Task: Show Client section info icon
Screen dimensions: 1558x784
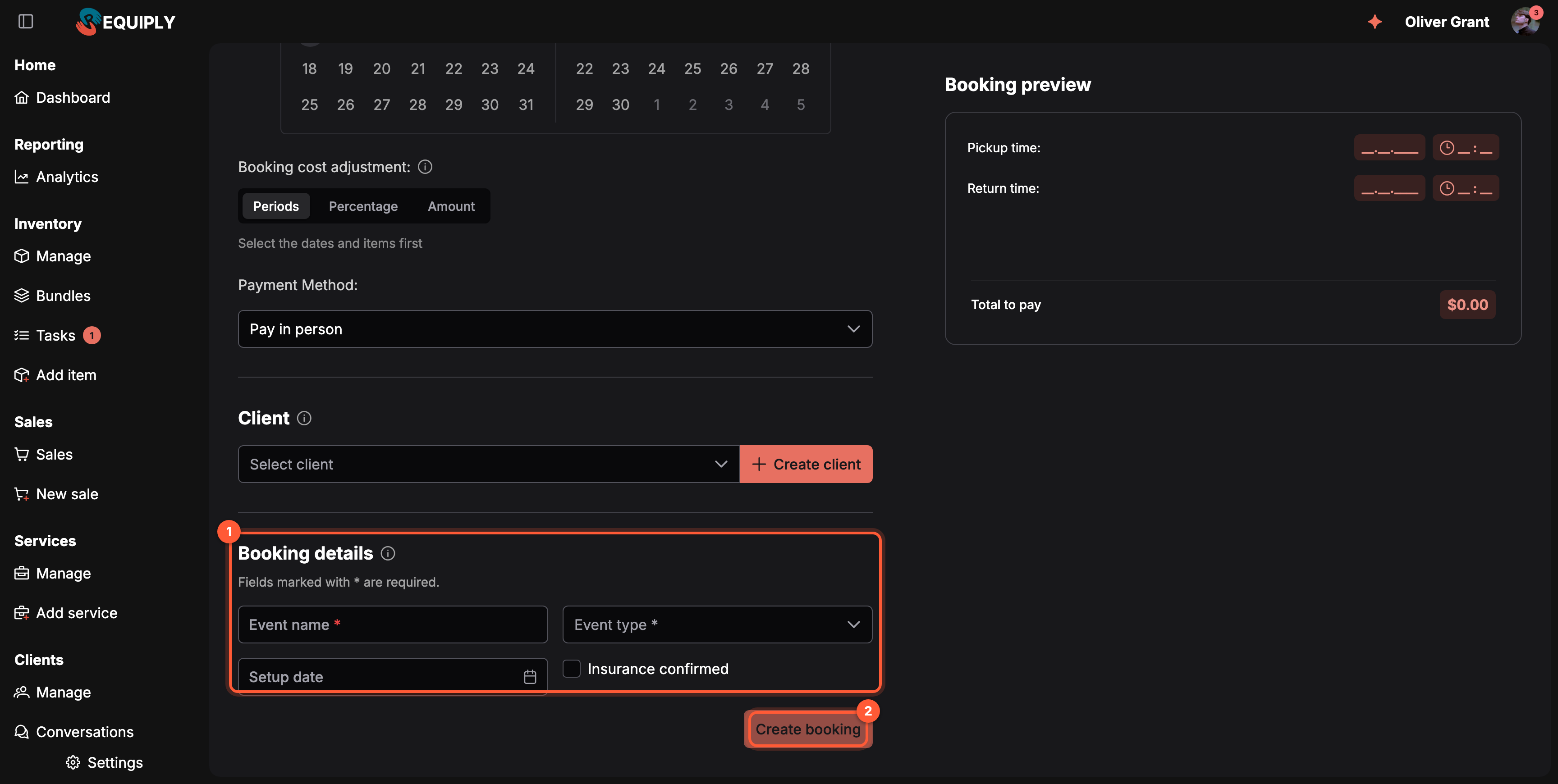Action: [x=304, y=418]
